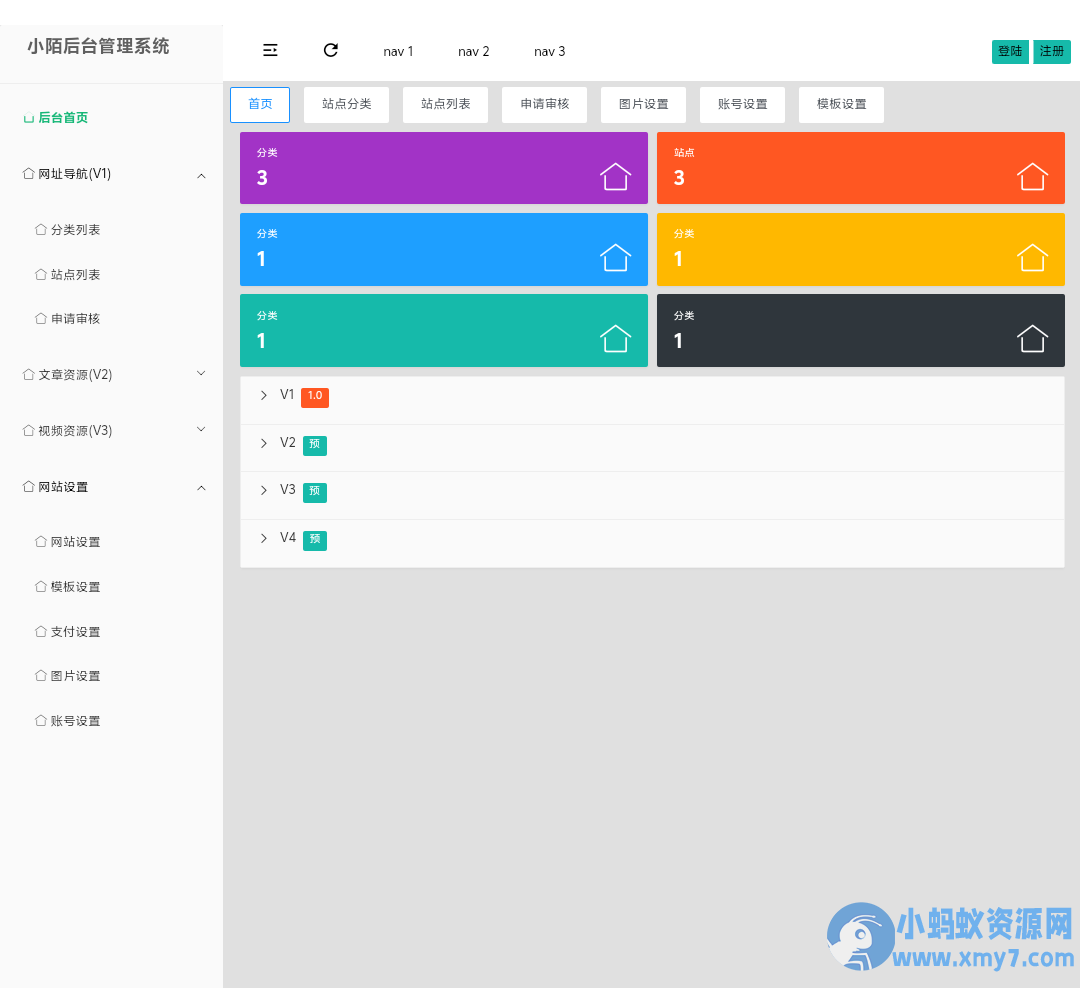
Task: Click the refresh icon in top bar
Action: [331, 50]
